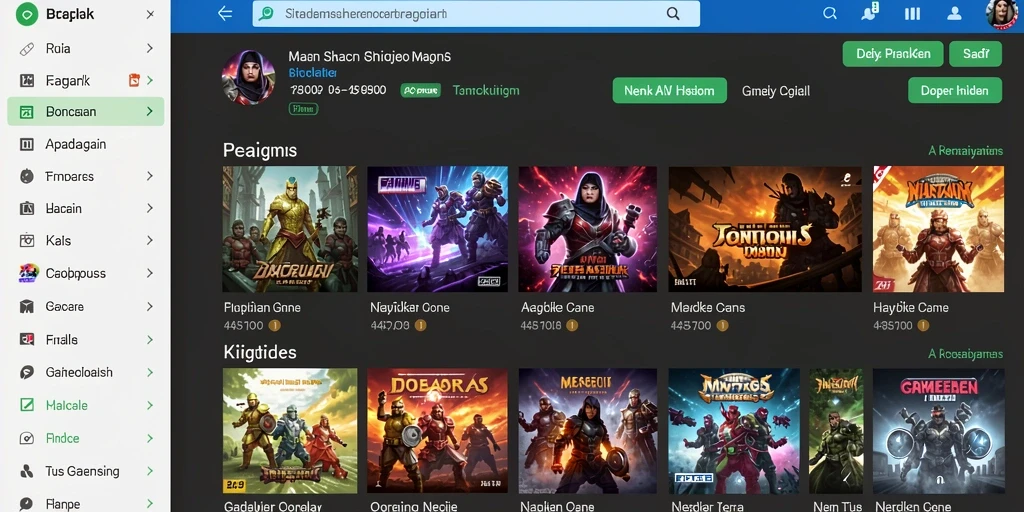Open the library columns icon in header
1024x512 pixels.
click(912, 14)
